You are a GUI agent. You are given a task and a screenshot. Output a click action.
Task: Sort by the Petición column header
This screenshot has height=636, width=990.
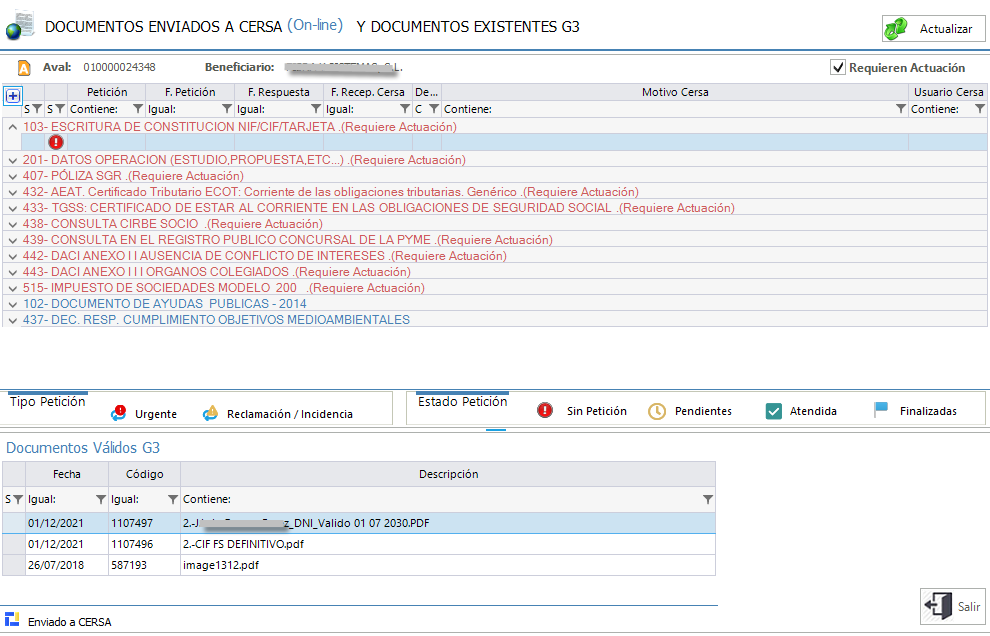[x=107, y=92]
